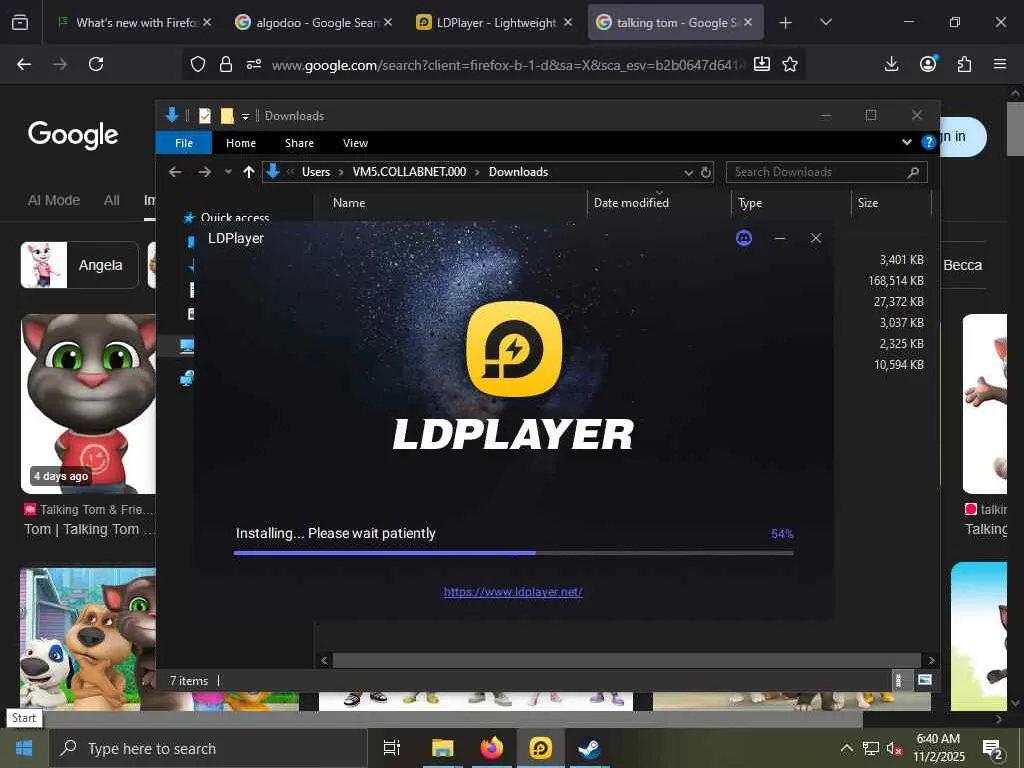Open Firefox downloads panel

(891, 64)
